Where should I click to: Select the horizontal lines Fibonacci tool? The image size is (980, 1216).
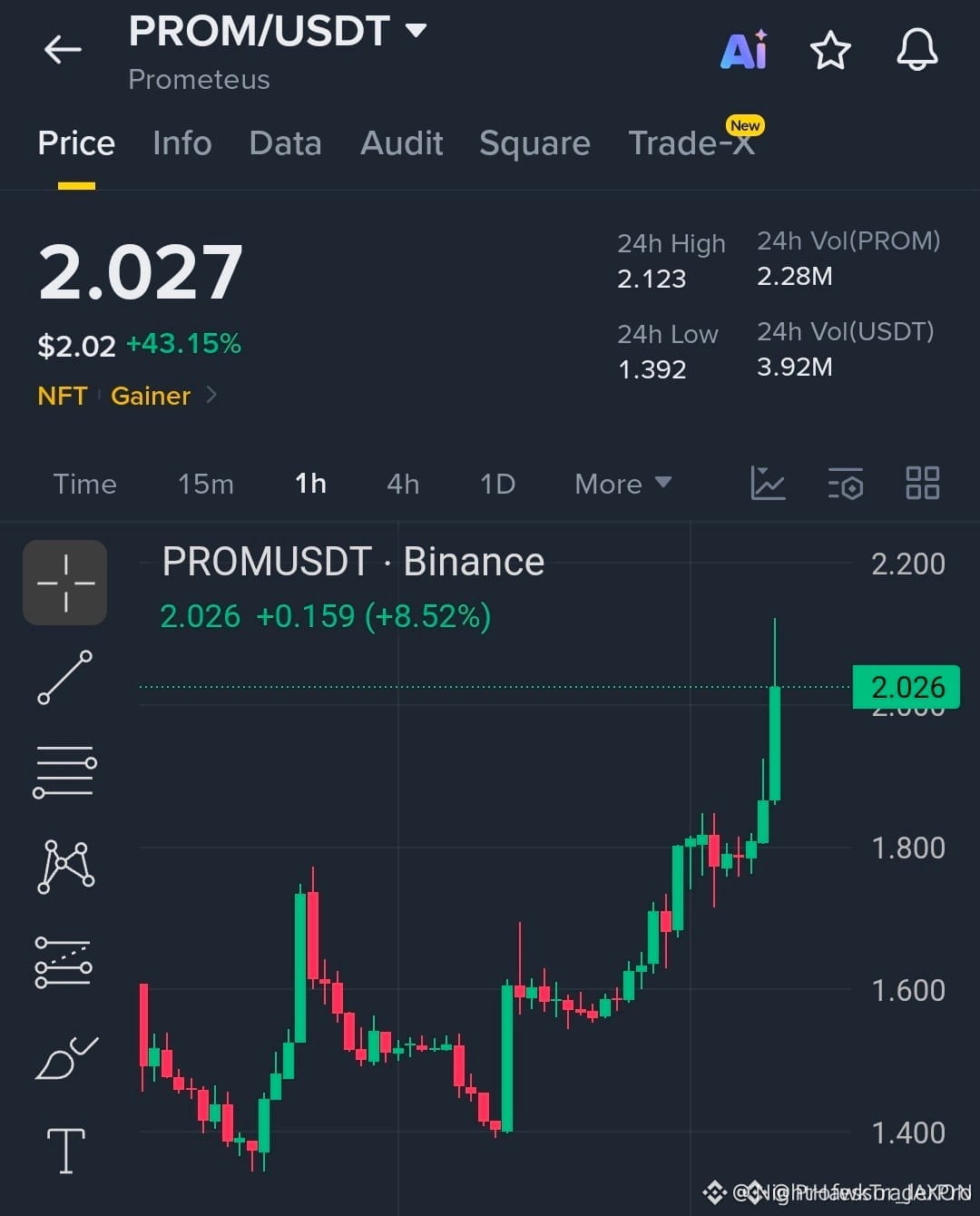pyautogui.click(x=65, y=772)
